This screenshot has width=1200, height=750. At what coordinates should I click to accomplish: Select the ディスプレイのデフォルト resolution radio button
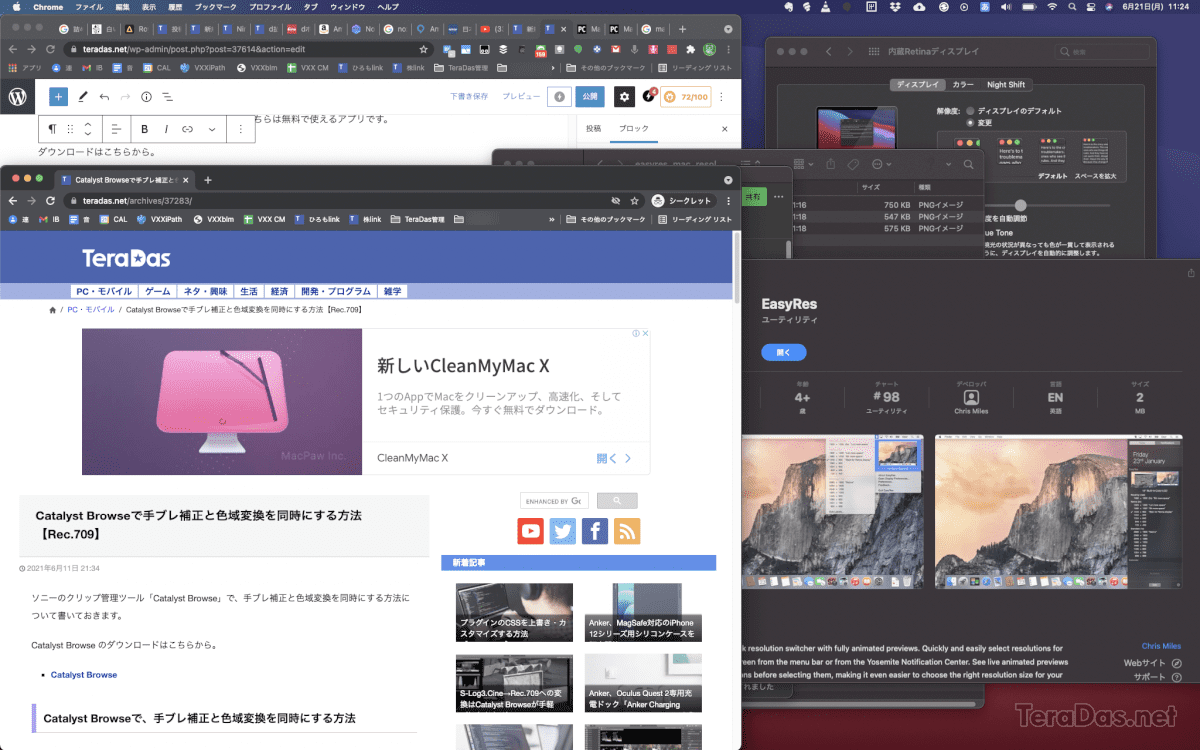click(x=970, y=111)
